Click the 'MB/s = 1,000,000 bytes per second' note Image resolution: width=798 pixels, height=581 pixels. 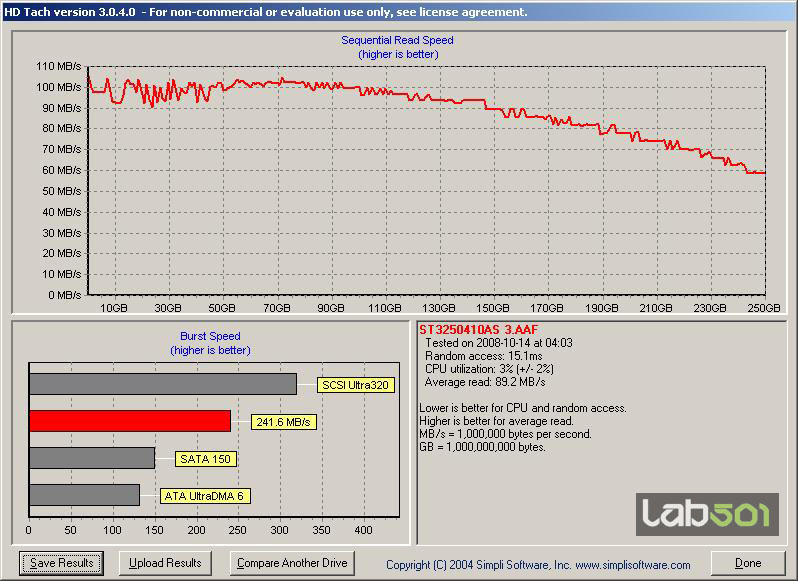pyautogui.click(x=505, y=434)
